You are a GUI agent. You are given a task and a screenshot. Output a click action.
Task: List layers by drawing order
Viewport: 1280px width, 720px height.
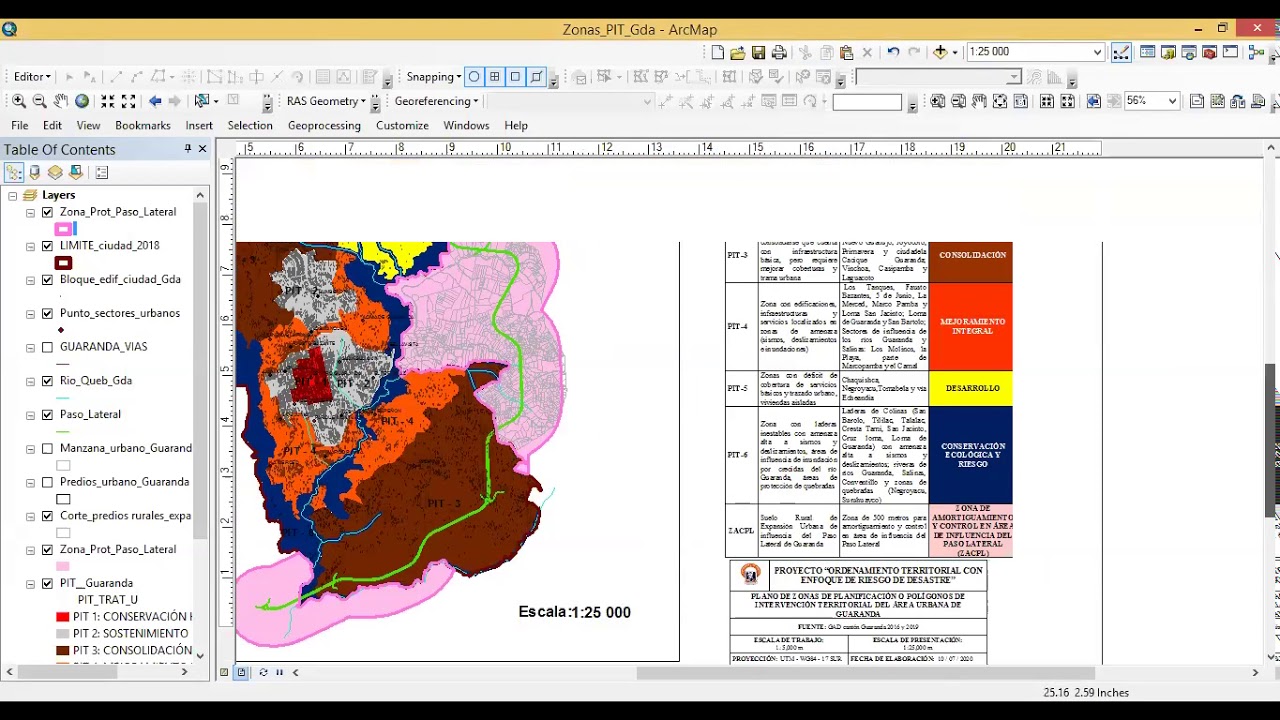pos(14,172)
